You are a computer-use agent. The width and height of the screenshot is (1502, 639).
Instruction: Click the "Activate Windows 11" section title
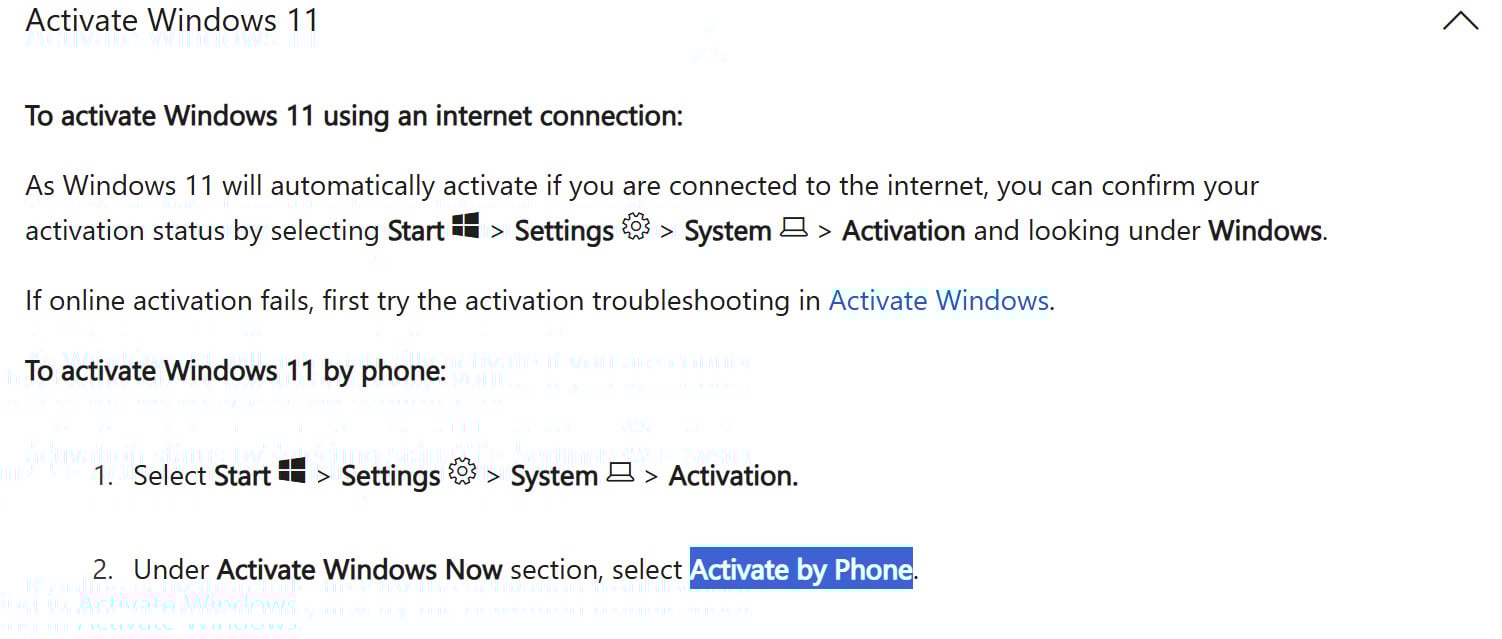[x=171, y=20]
